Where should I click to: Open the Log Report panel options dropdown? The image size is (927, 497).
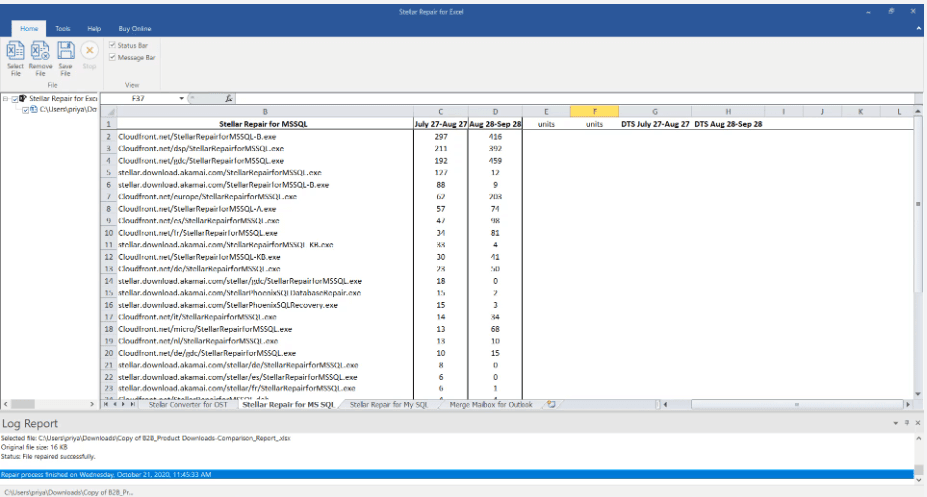[x=896, y=423]
